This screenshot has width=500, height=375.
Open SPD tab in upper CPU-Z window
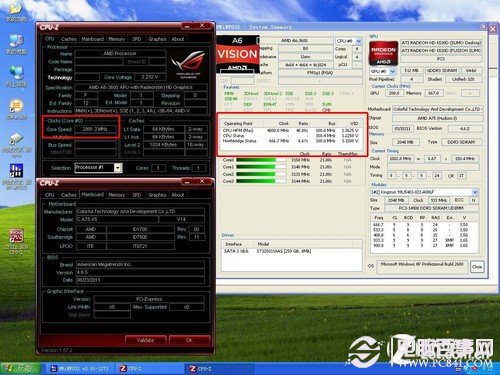pos(137,39)
